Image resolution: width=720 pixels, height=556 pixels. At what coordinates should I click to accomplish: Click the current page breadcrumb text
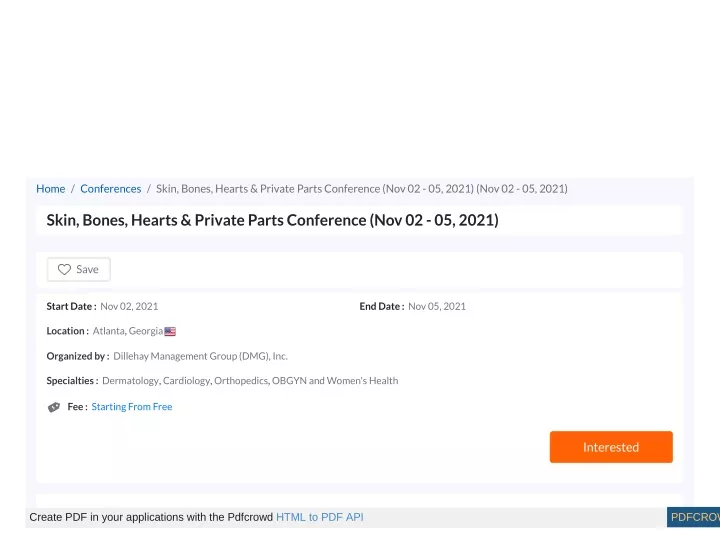point(362,189)
